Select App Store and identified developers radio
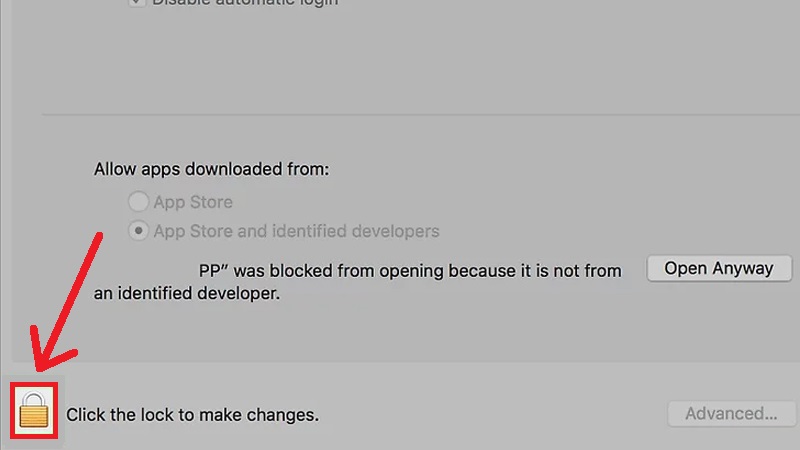Image resolution: width=800 pixels, height=450 pixels. click(x=138, y=231)
